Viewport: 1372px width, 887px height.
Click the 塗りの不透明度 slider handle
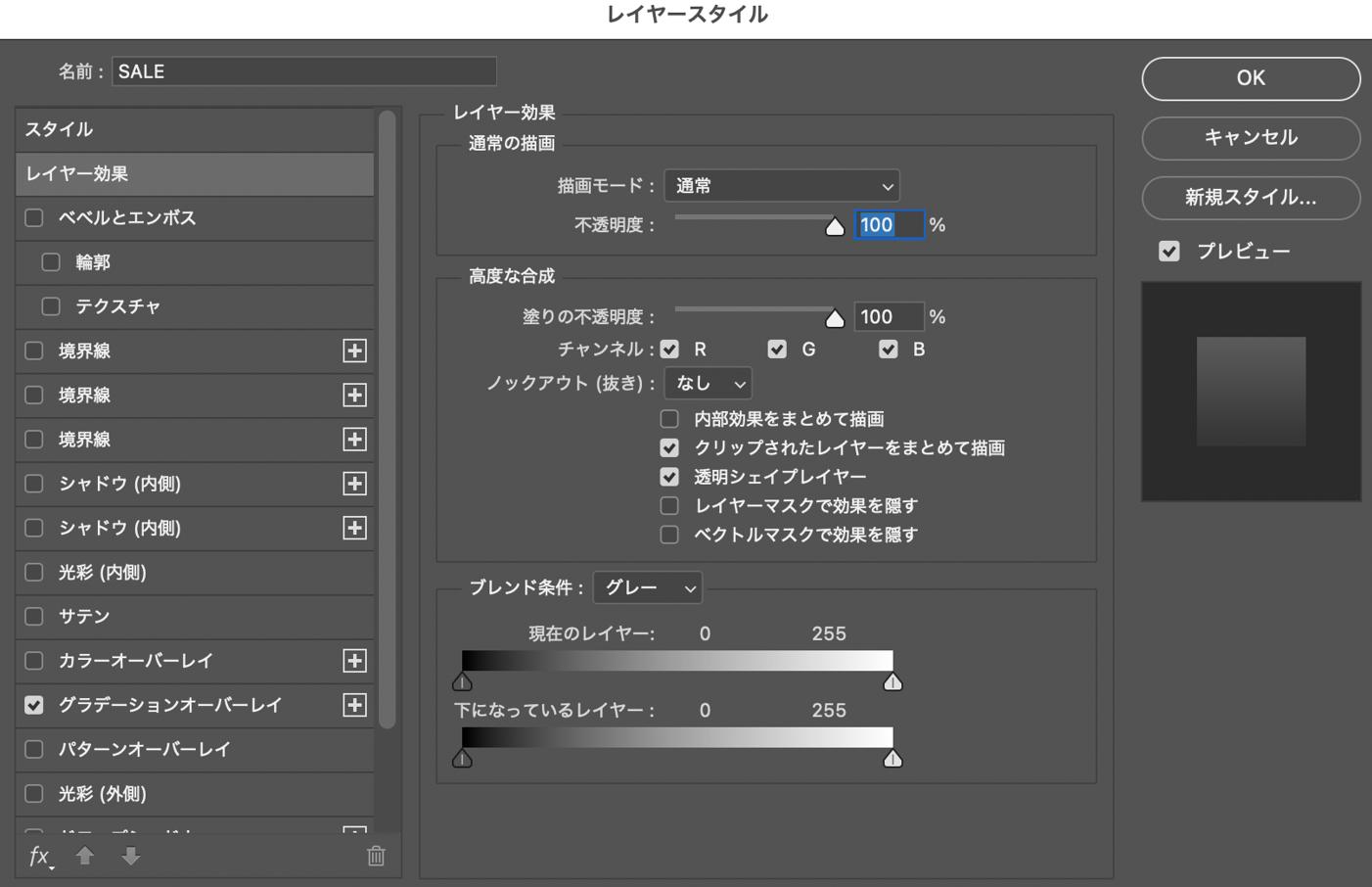tap(835, 319)
